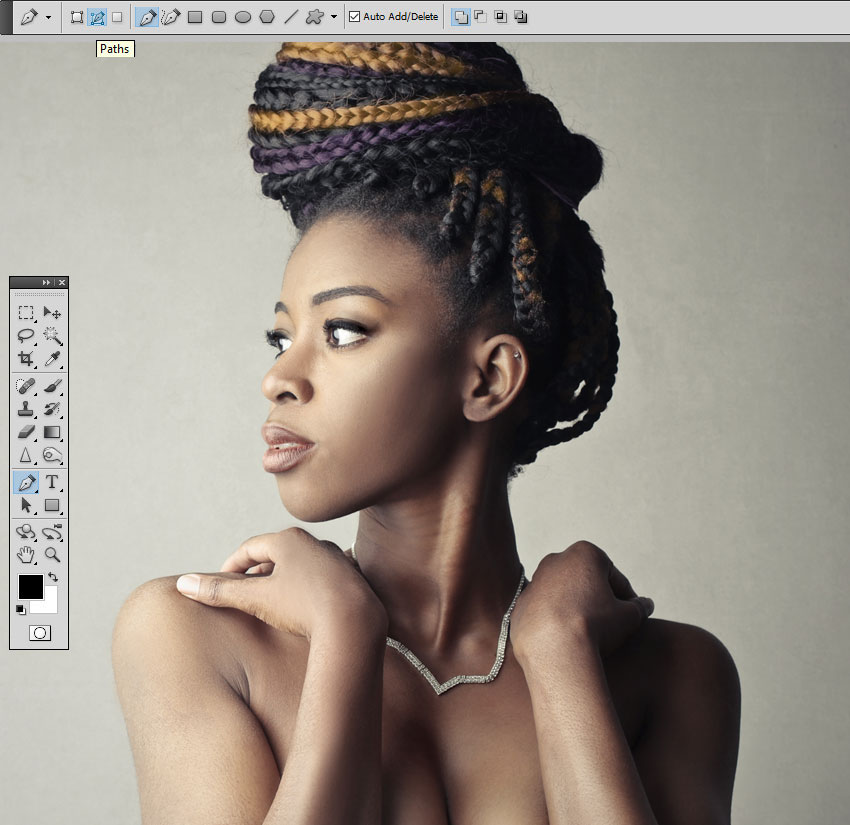This screenshot has height=825, width=850.
Task: Choose the Freeform Pen tool in options bar
Action: tap(171, 17)
